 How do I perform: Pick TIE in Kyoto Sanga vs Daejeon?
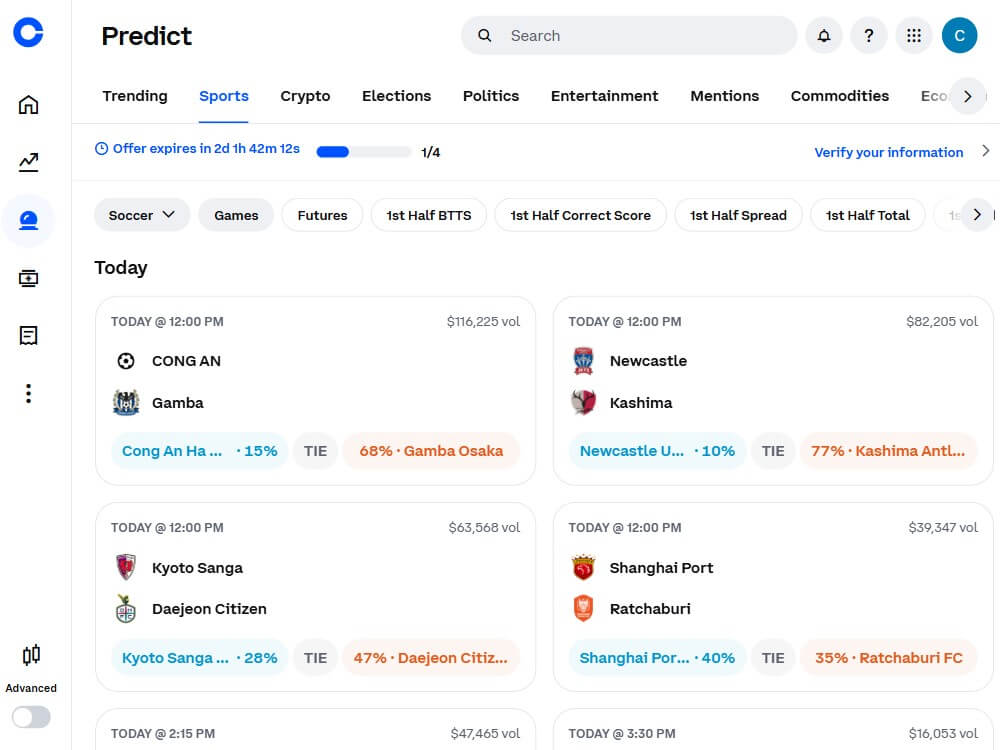[x=315, y=658]
